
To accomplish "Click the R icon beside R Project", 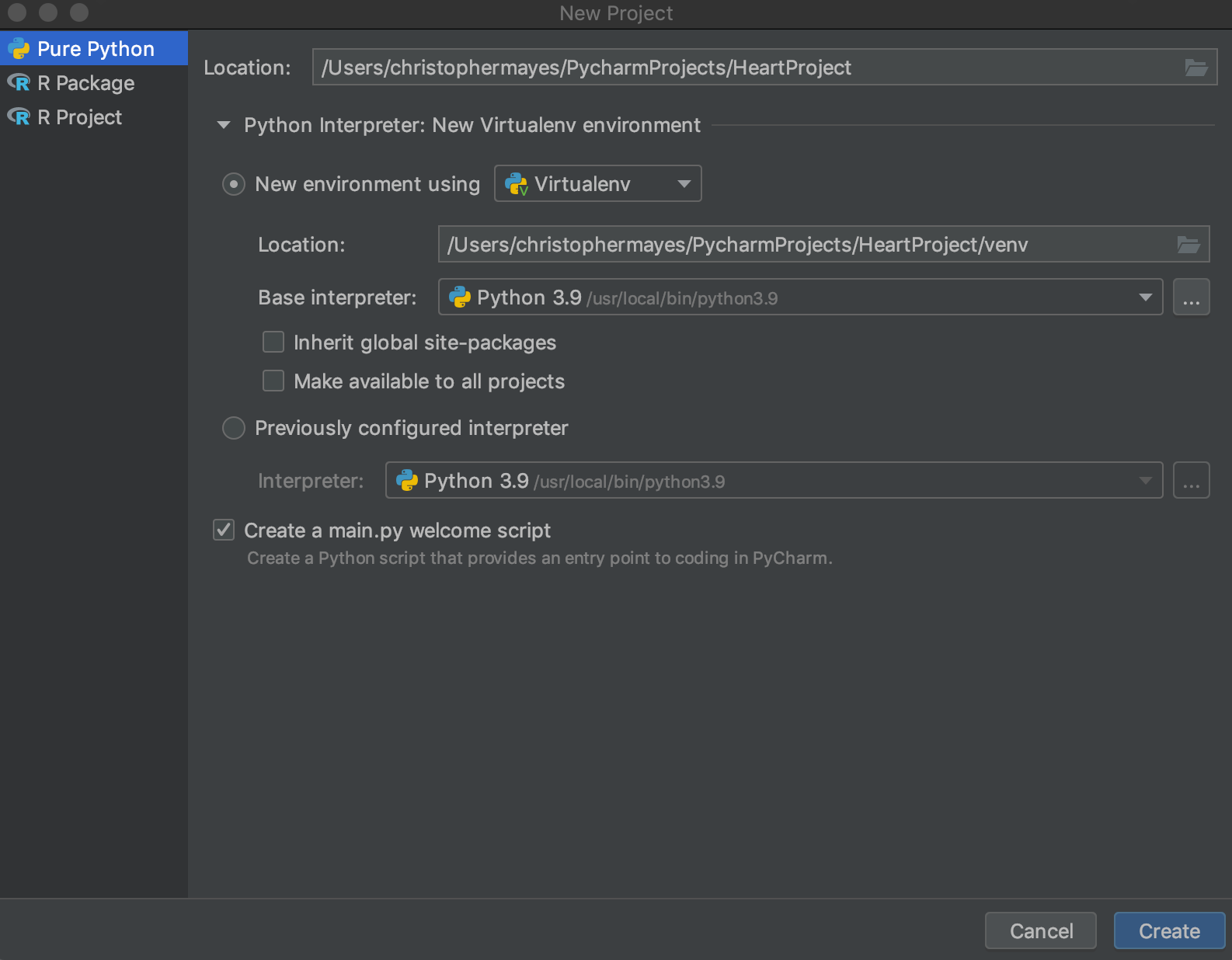I will (x=19, y=117).
